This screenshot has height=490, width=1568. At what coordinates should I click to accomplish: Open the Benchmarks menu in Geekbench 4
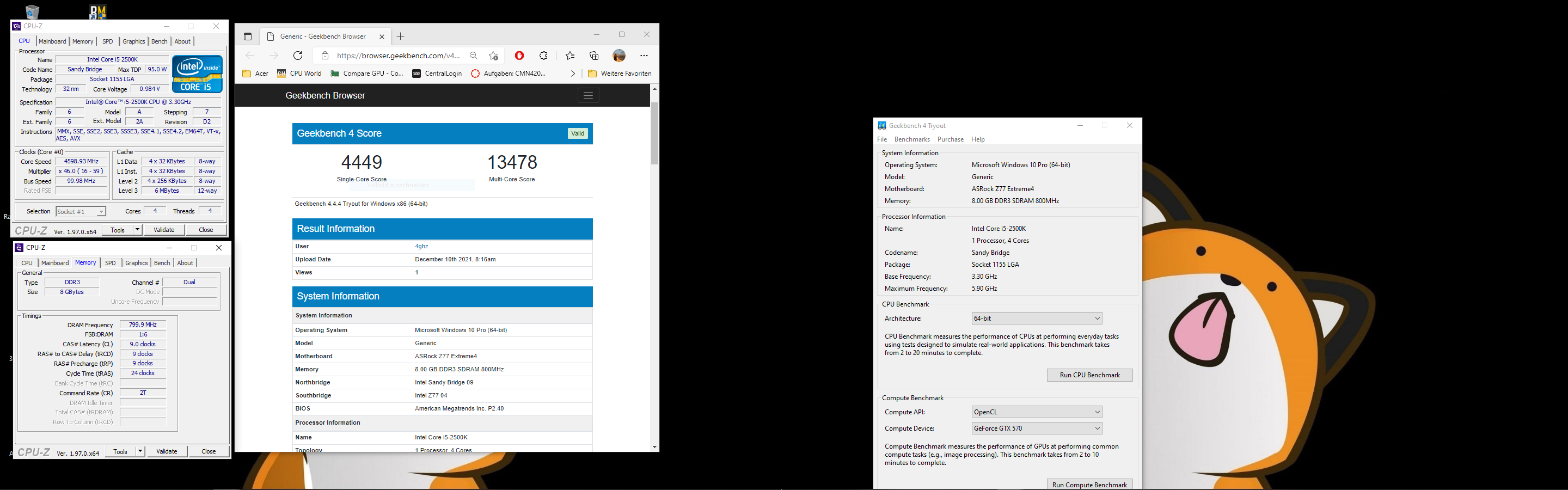coord(912,139)
